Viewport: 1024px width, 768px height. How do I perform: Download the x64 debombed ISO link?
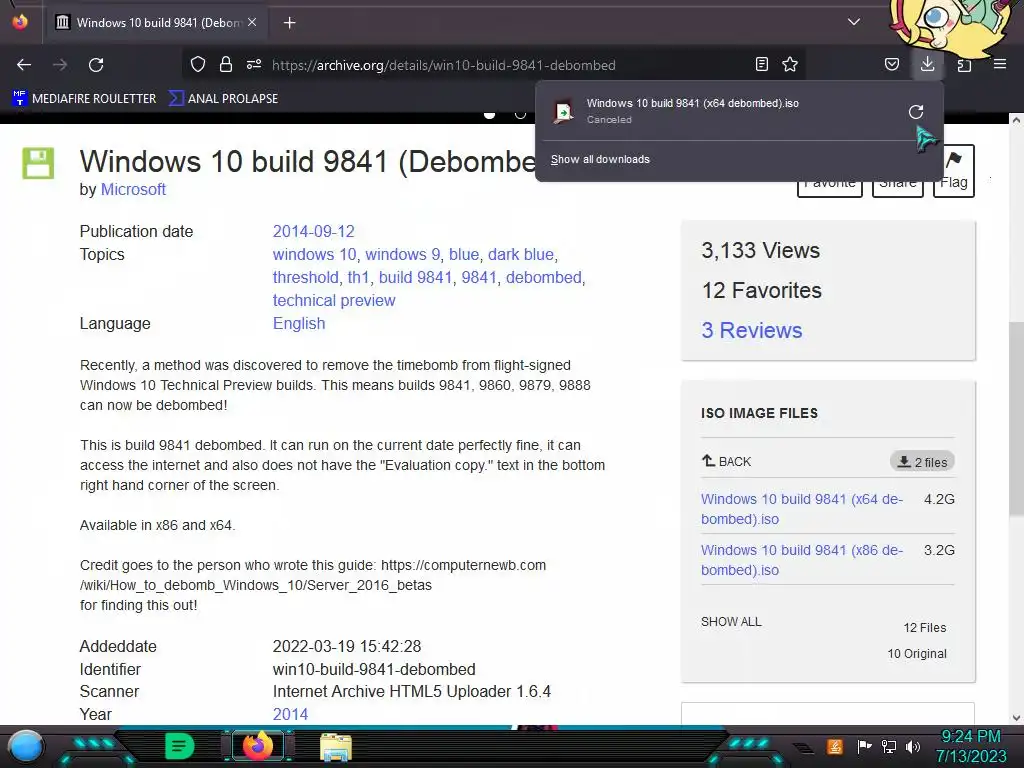802,509
